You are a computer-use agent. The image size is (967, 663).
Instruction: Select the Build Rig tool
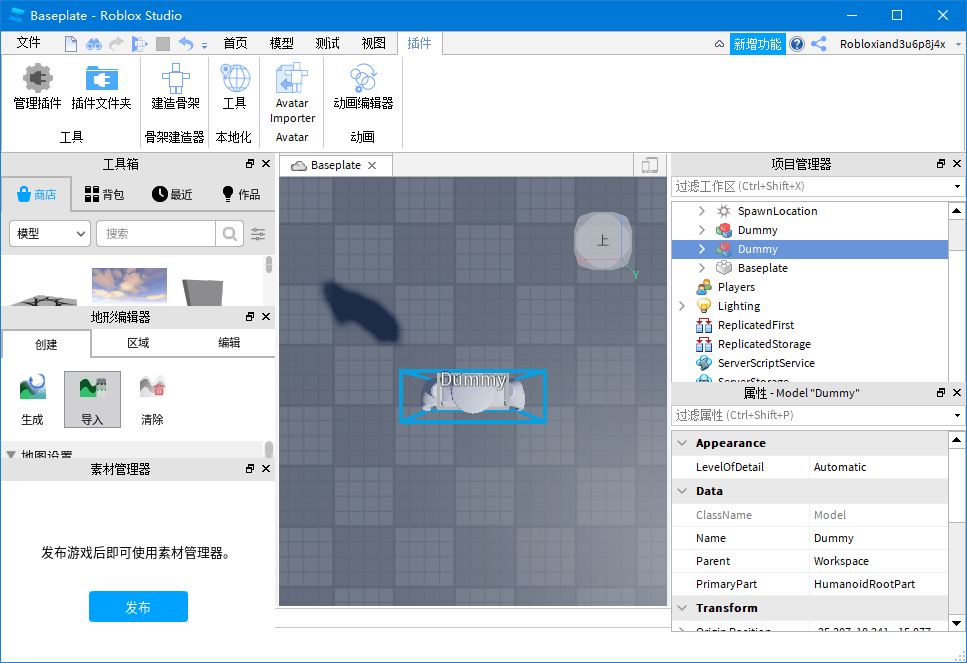pos(174,88)
